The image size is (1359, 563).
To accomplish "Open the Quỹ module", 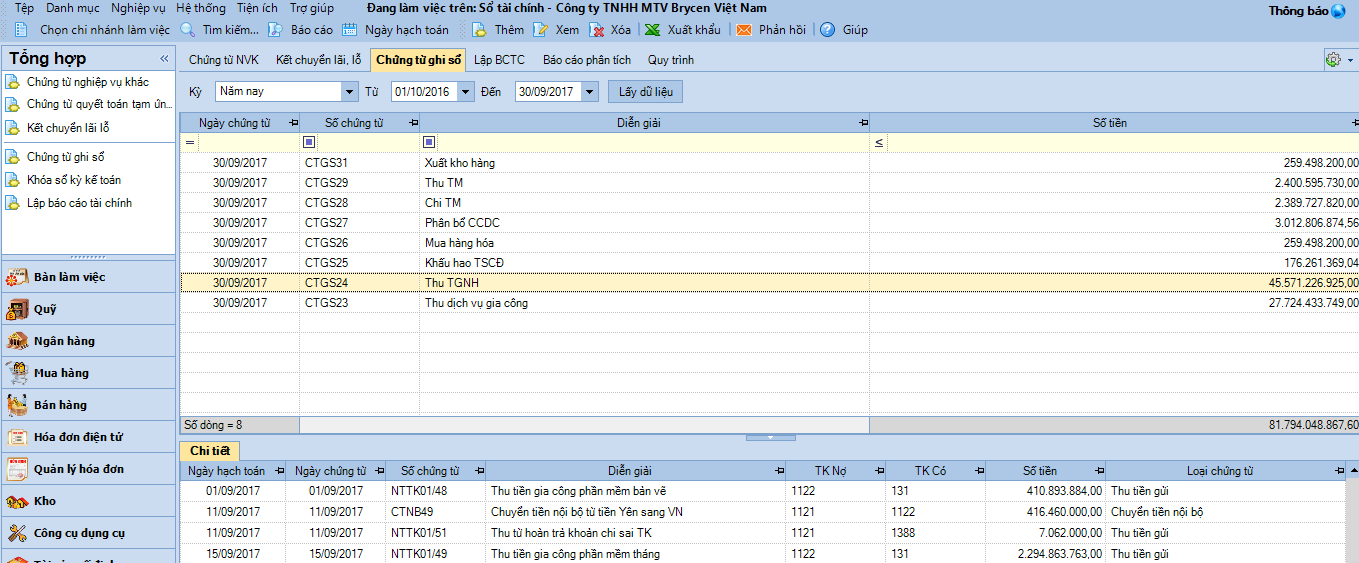I will (88, 309).
